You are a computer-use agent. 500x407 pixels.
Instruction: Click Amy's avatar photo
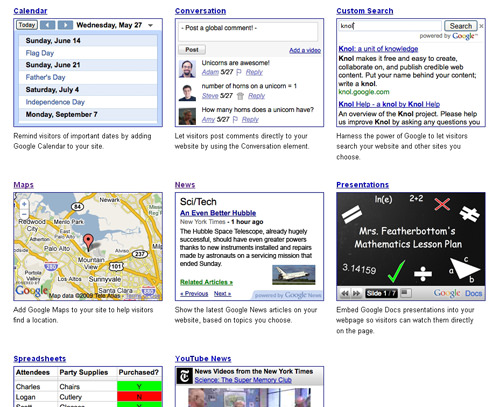[x=187, y=116]
